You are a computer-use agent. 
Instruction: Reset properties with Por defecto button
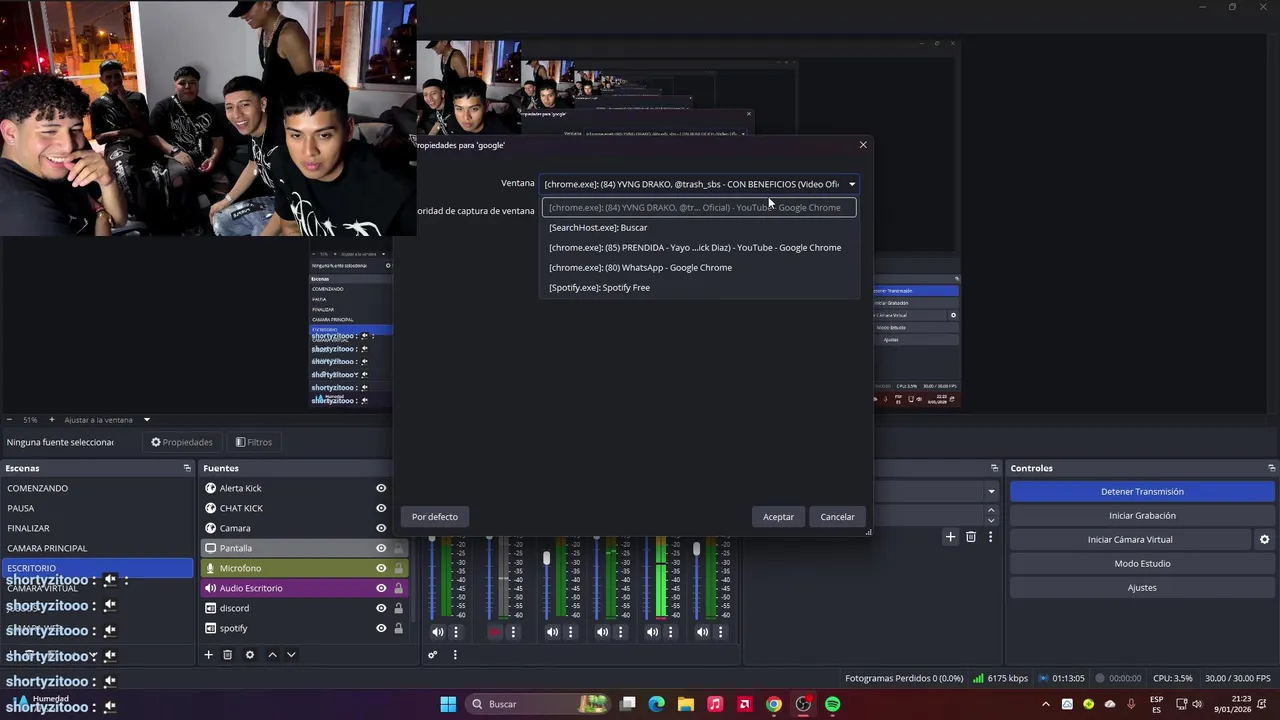point(435,517)
